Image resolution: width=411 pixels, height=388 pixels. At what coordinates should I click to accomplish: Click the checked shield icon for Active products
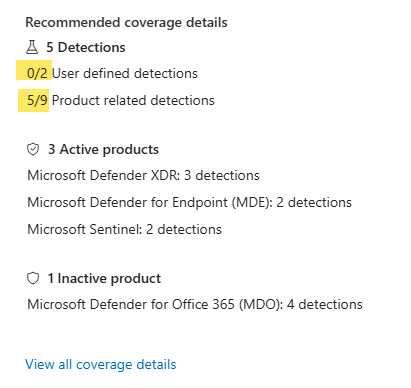33,149
